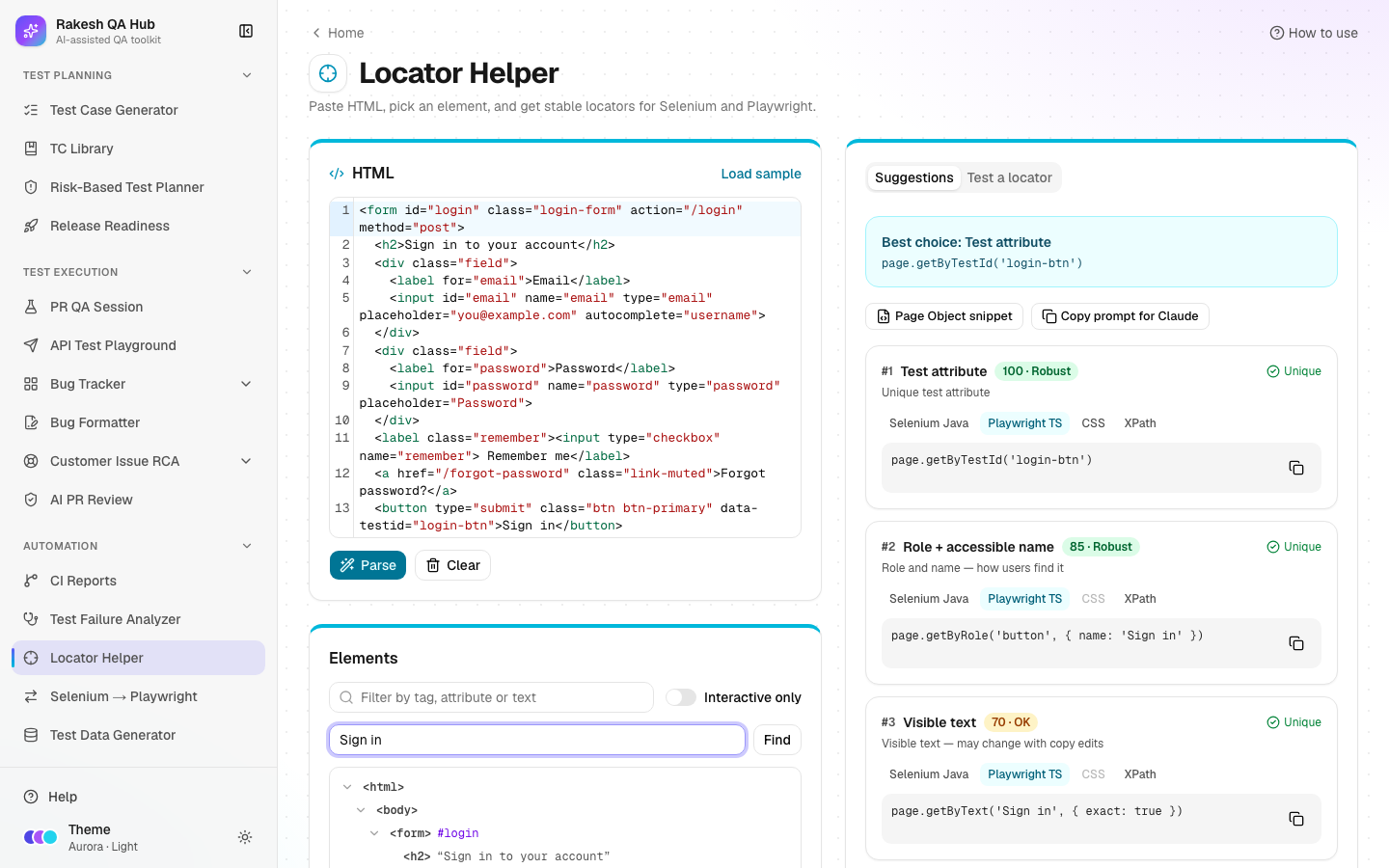Click the Selenium → Playwright swap icon
The image size is (1389, 868).
pyautogui.click(x=31, y=696)
